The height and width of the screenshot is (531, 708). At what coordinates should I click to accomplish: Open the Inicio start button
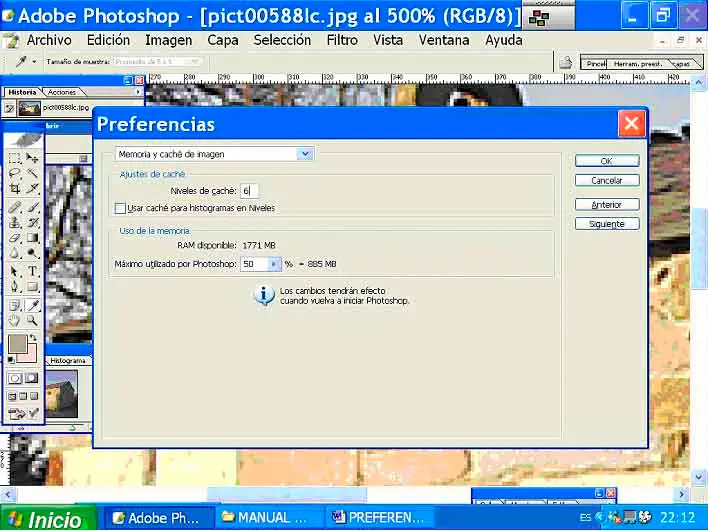pyautogui.click(x=47, y=518)
